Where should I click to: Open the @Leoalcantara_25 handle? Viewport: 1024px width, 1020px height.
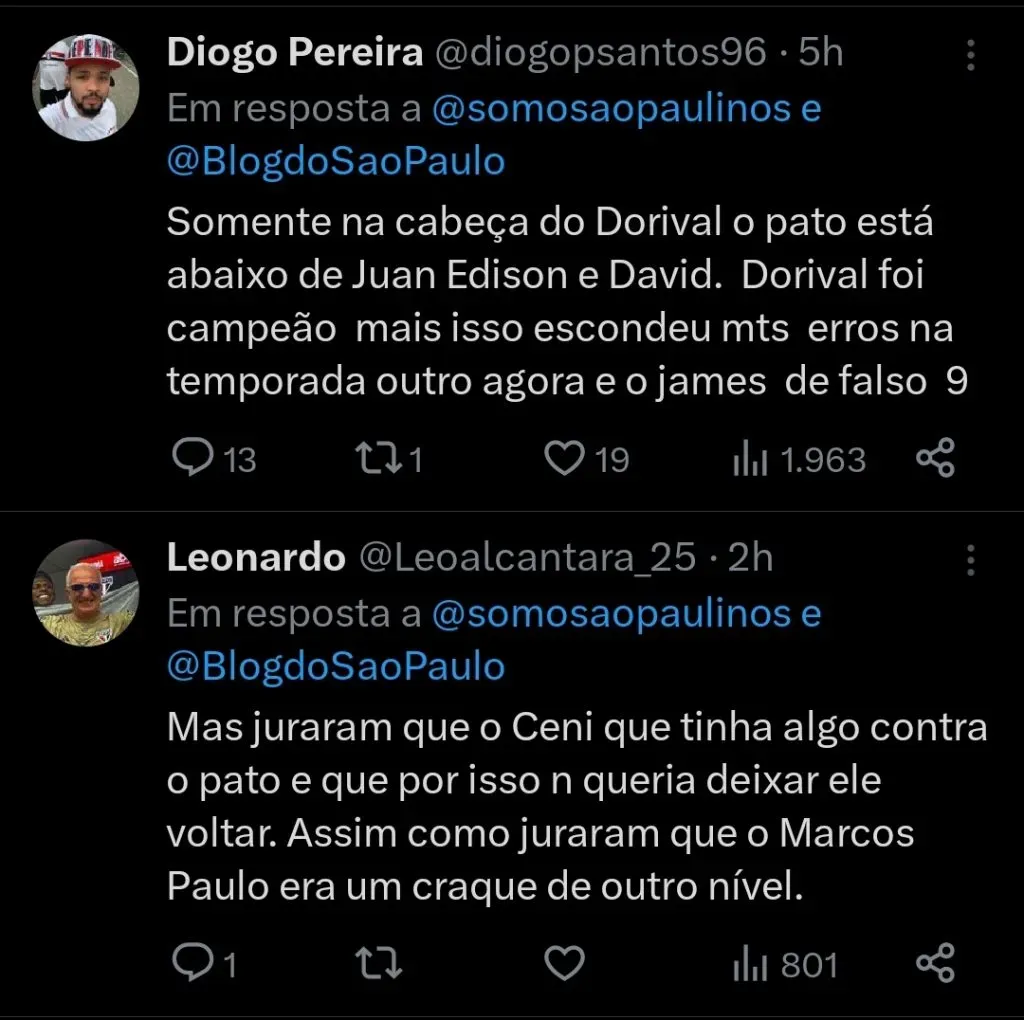(527, 559)
